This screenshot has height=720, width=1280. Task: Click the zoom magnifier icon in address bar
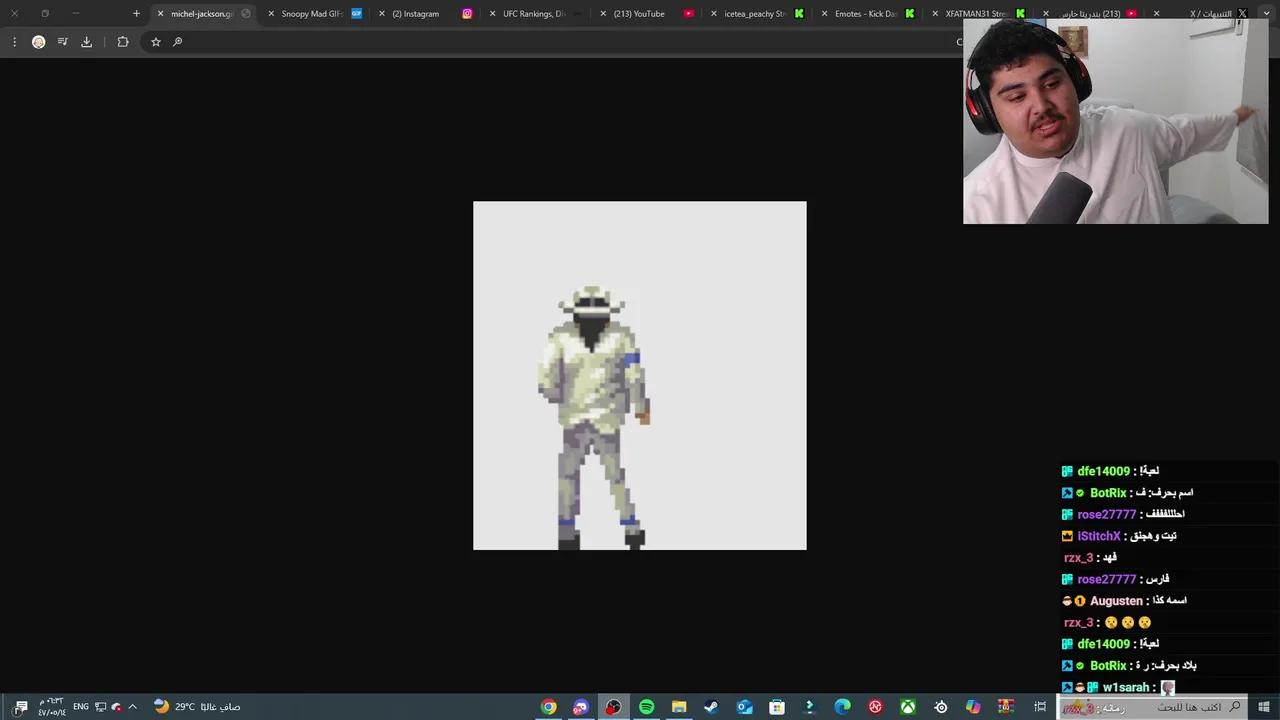(x=177, y=42)
